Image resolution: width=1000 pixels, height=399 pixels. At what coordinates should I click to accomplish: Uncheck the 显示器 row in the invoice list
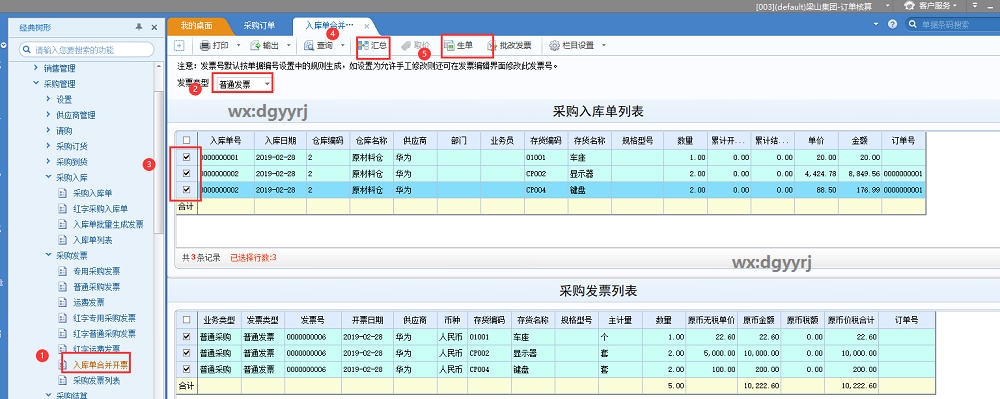click(x=186, y=352)
